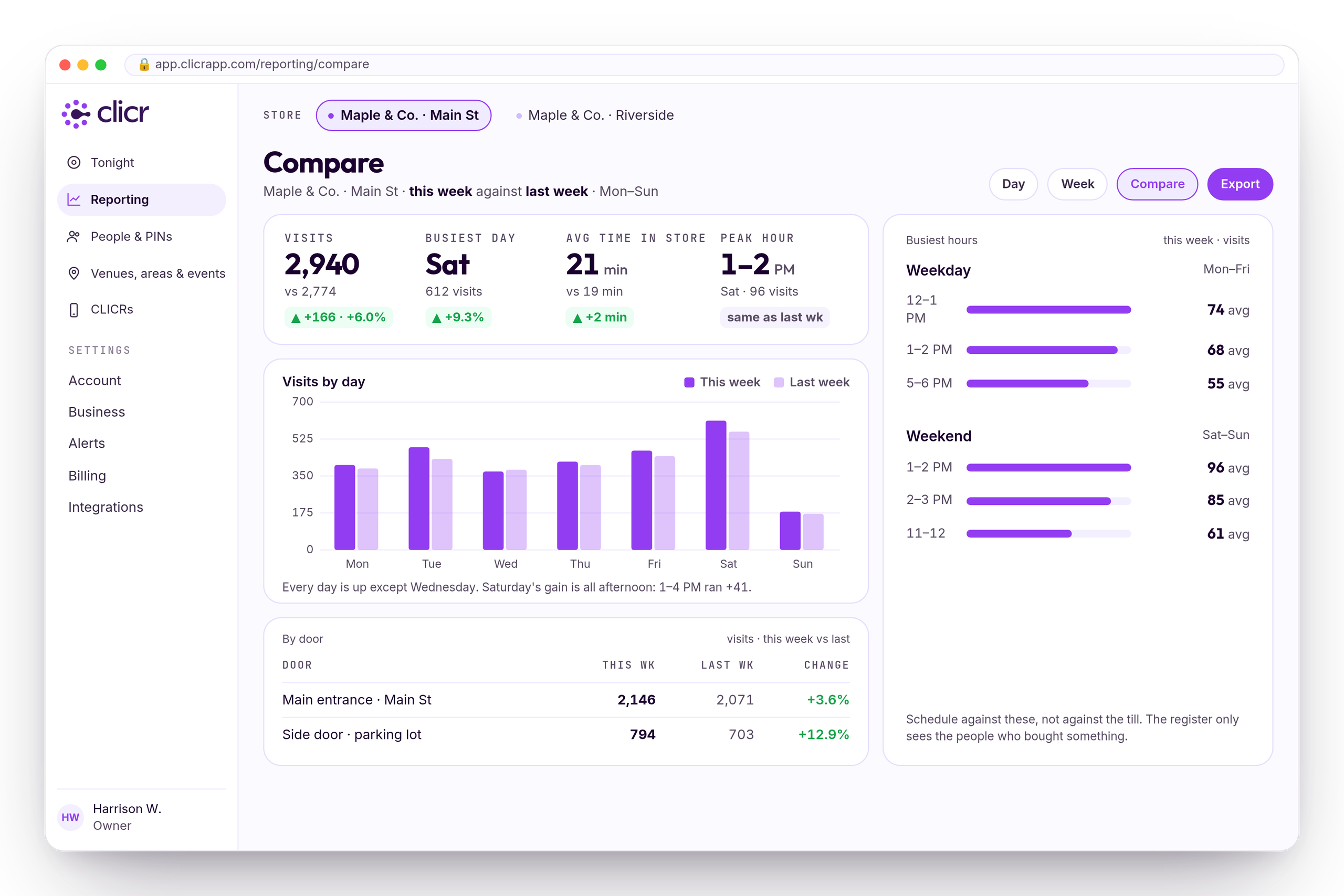This screenshot has height=896, width=1344.
Task: Click the People & PINs icon
Action: point(73,237)
